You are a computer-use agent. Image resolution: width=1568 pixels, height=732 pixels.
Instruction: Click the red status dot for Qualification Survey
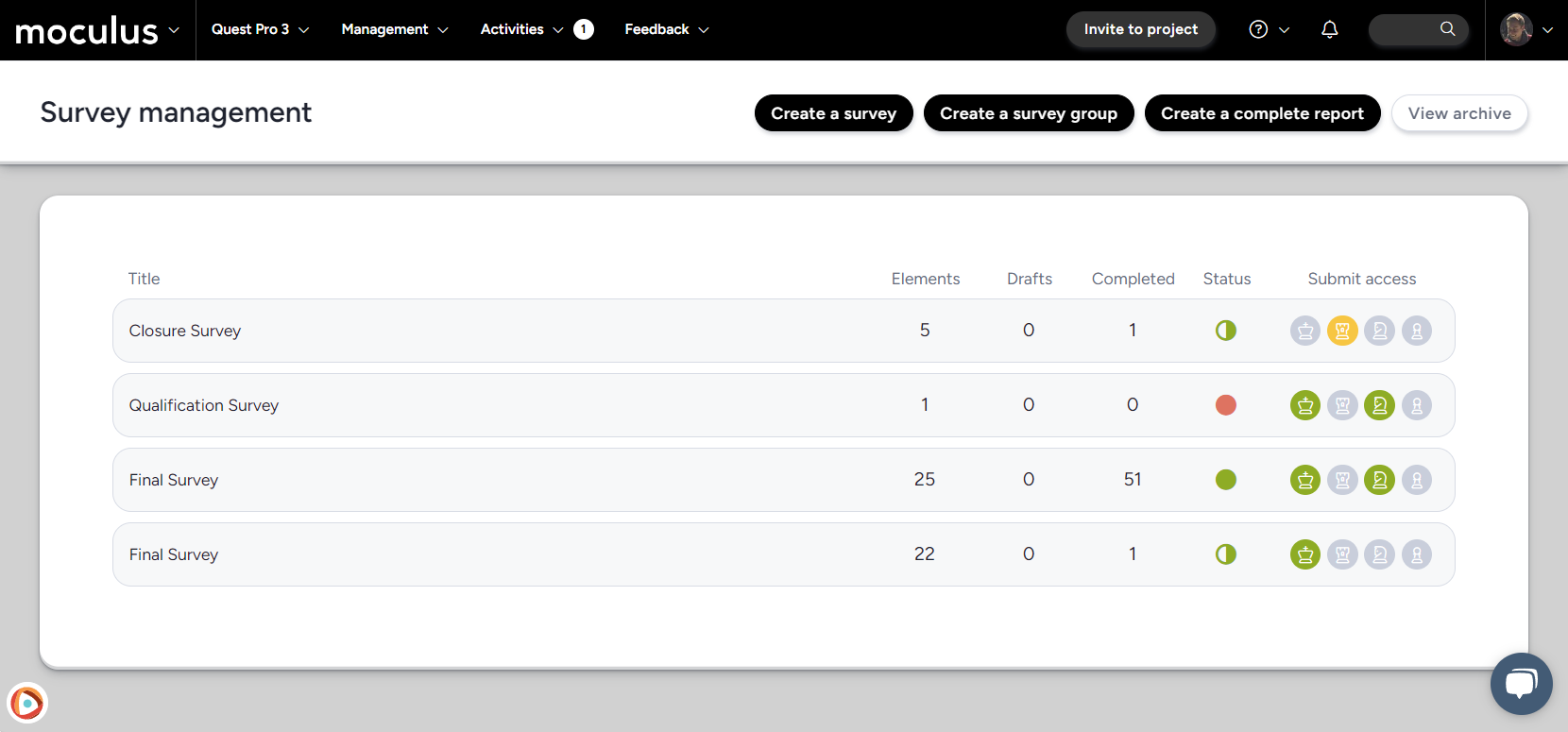point(1226,405)
